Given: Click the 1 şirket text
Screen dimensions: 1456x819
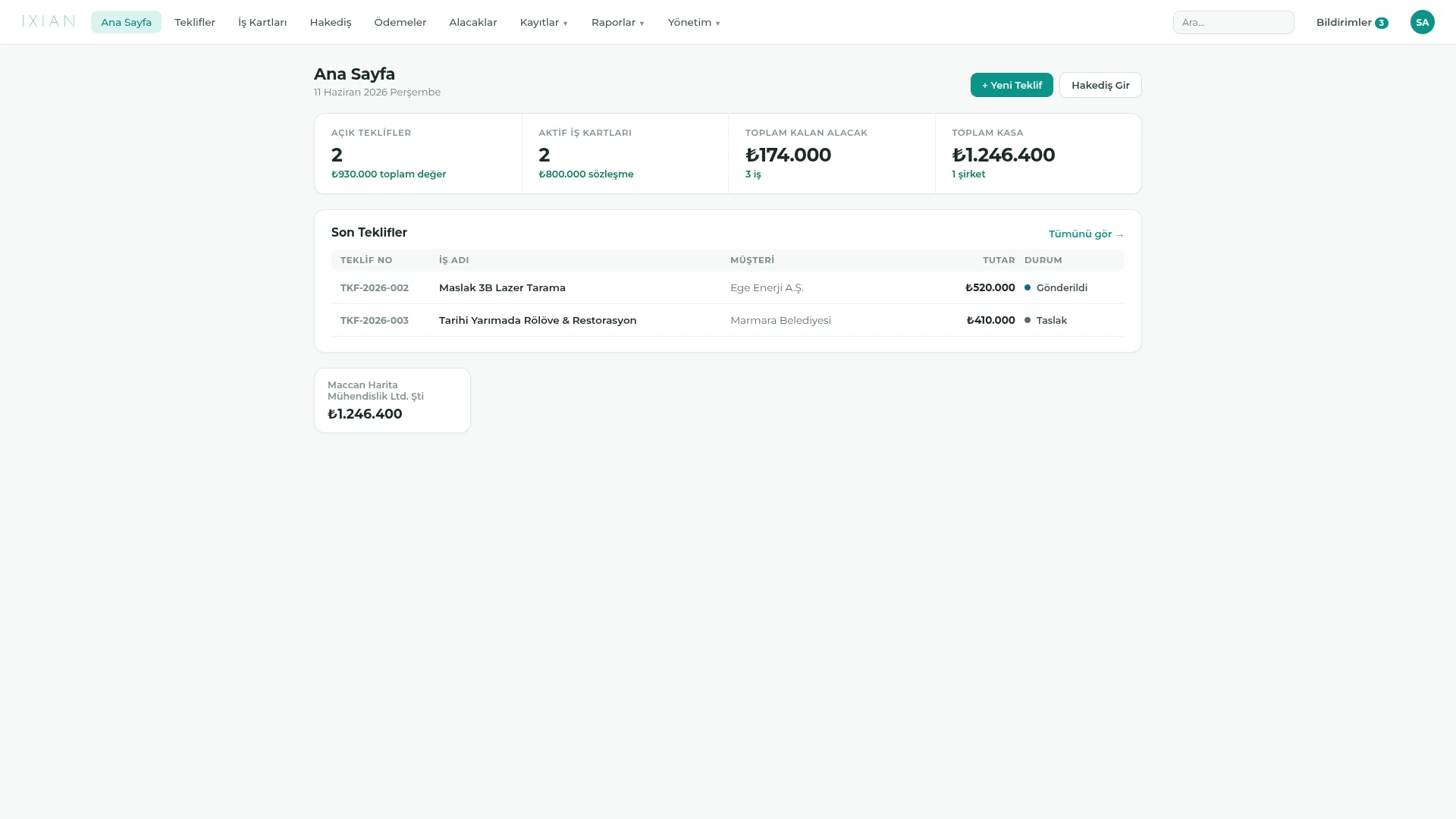Looking at the screenshot, I should tap(968, 174).
